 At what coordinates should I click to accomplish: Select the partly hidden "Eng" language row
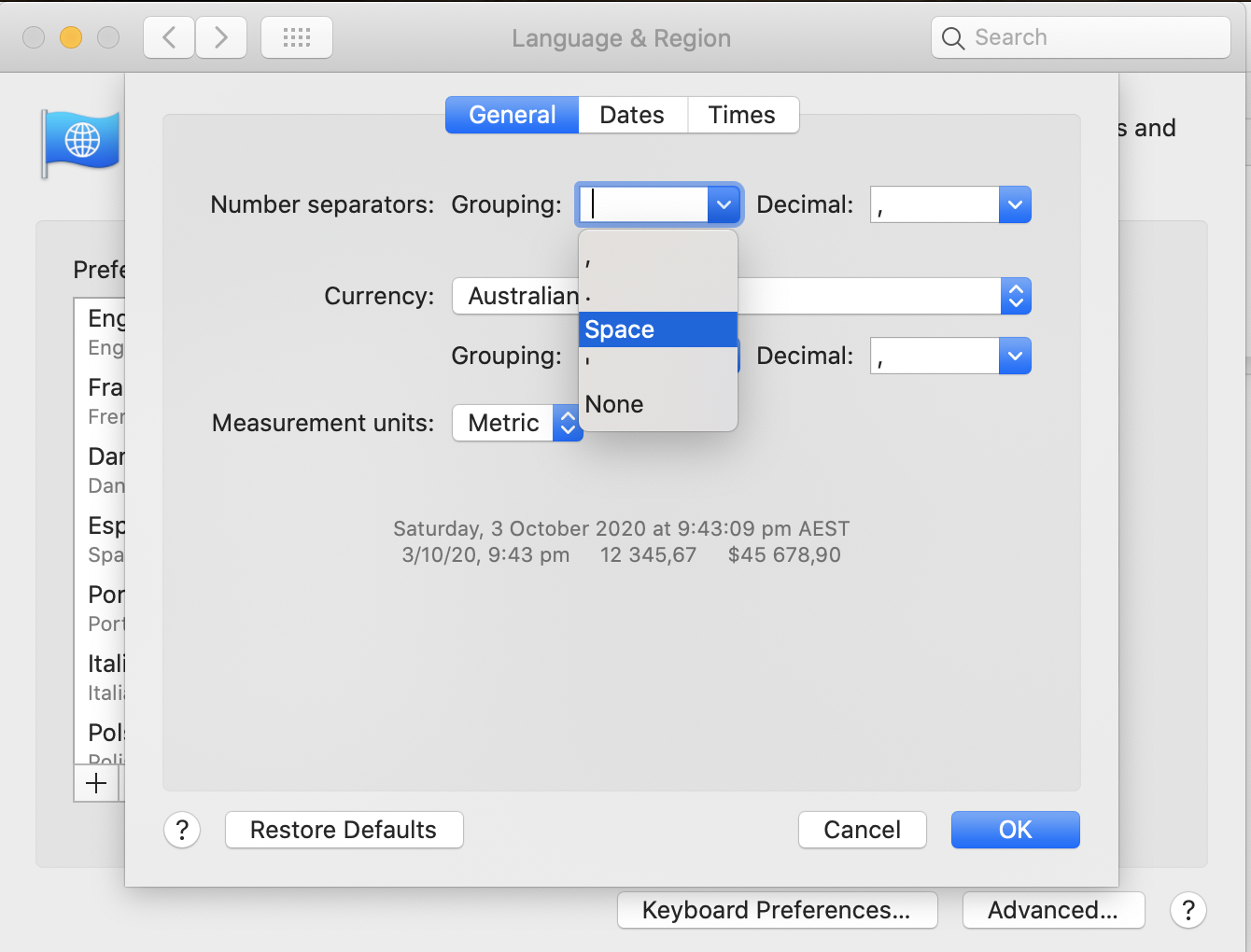pyautogui.click(x=100, y=332)
